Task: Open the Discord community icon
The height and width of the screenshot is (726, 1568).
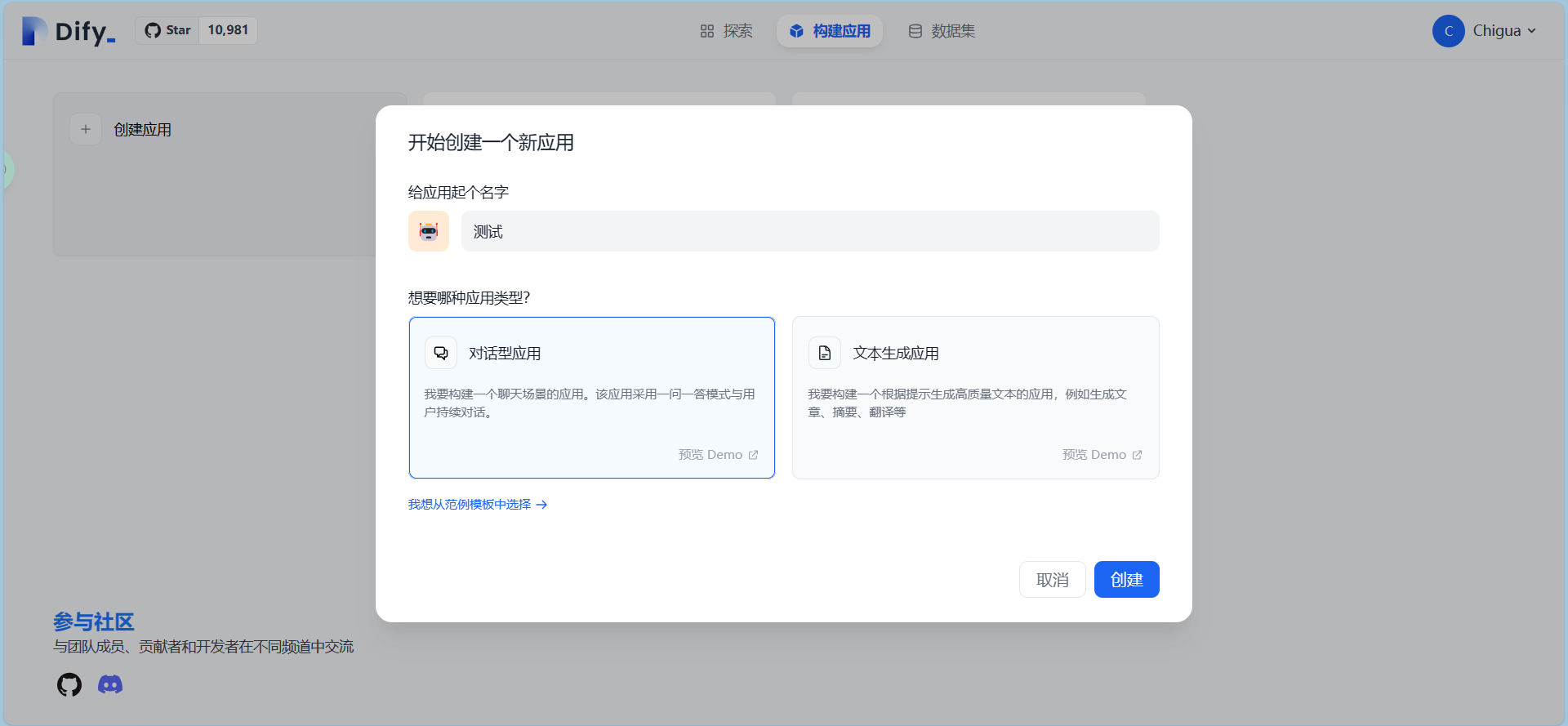Action: coord(110,684)
